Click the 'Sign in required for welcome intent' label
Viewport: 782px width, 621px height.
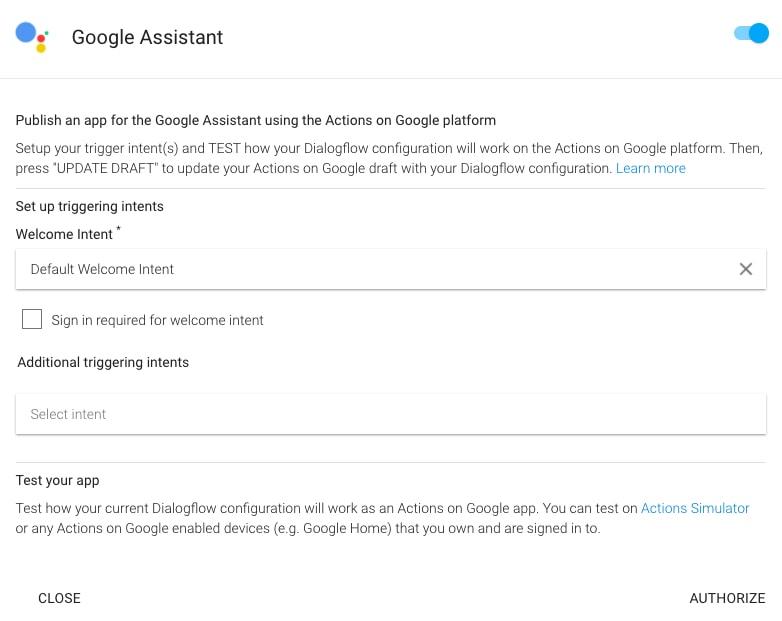[157, 320]
